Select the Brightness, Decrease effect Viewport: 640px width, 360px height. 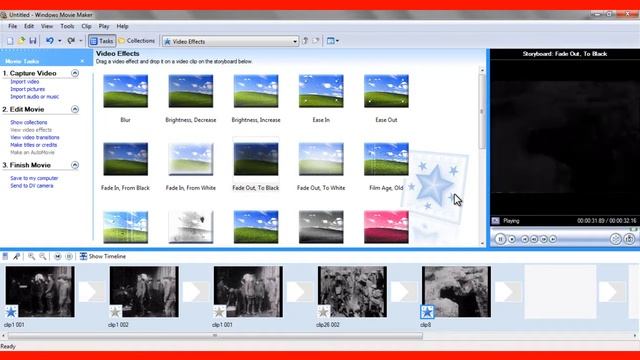point(191,91)
